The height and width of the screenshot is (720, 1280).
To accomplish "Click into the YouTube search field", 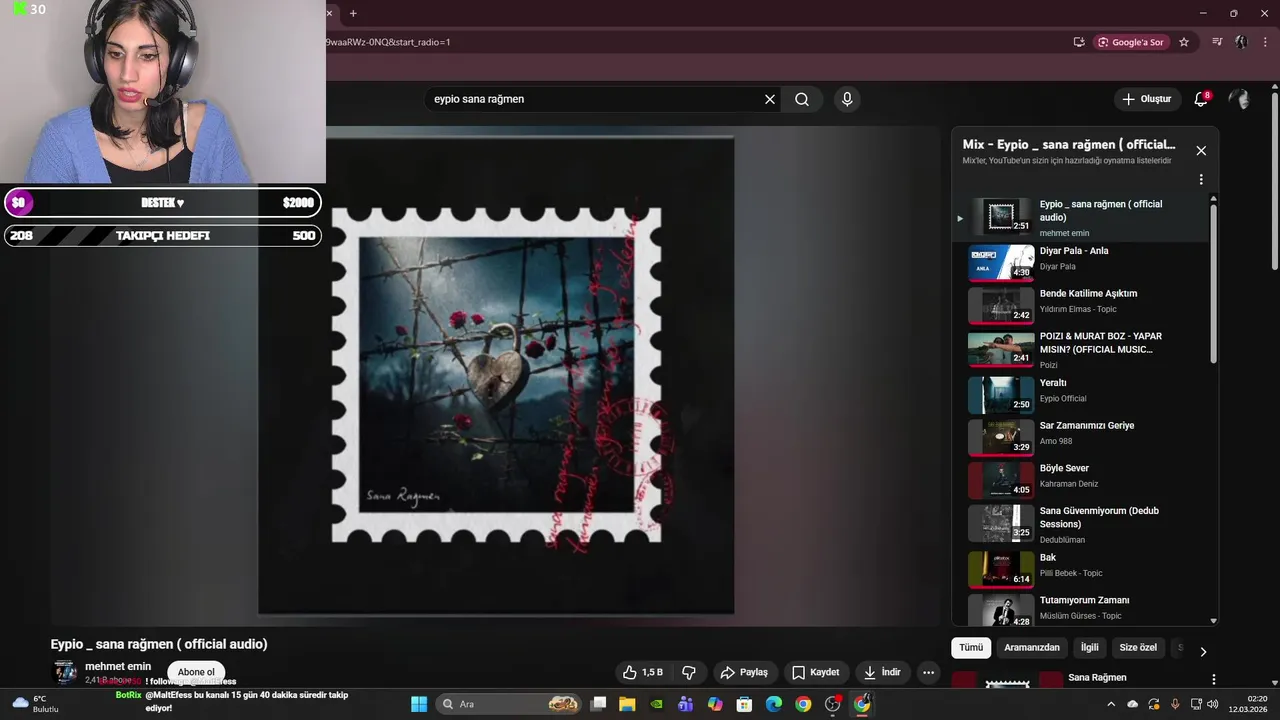I will (x=595, y=99).
